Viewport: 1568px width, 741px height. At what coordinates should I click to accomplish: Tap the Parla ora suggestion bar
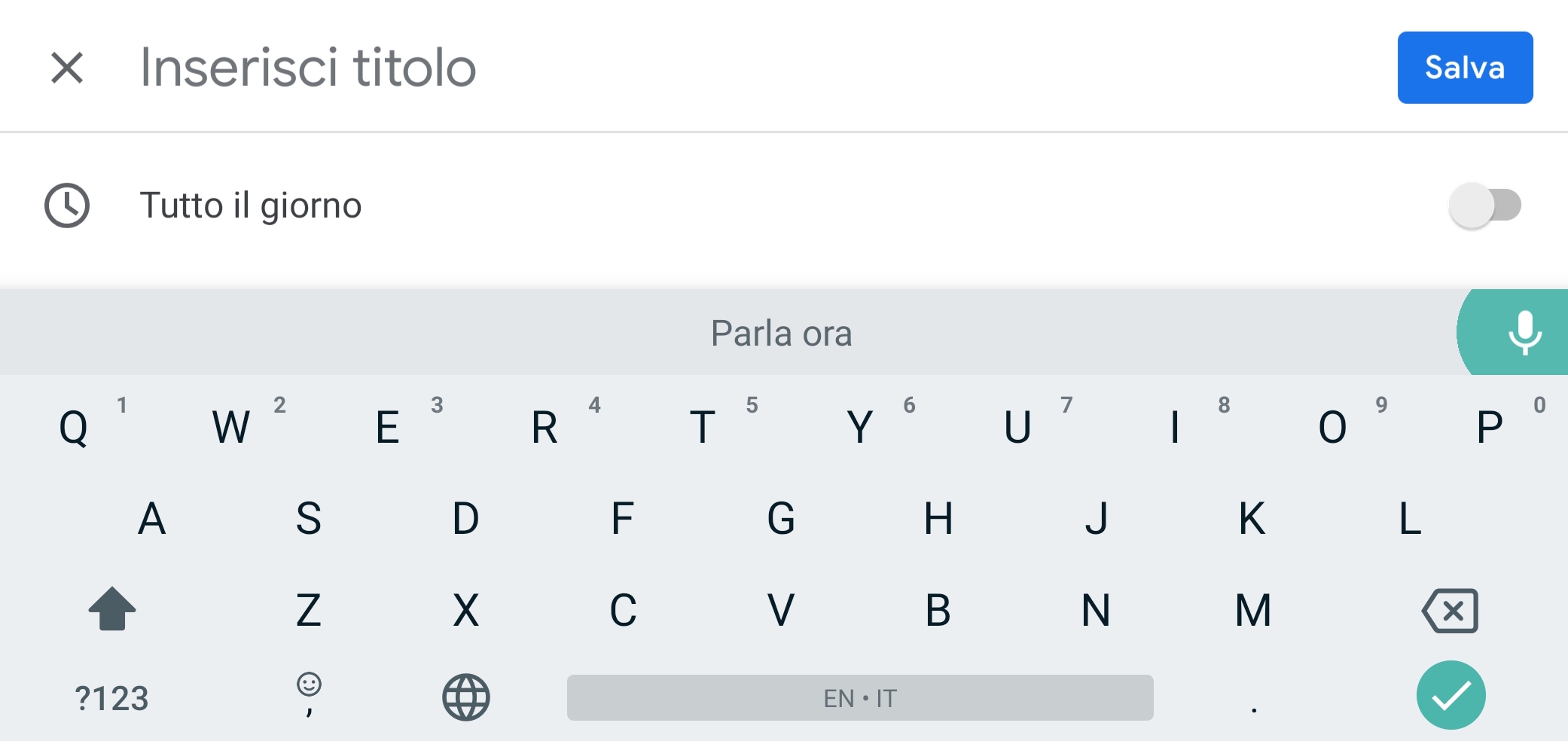pyautogui.click(x=782, y=333)
